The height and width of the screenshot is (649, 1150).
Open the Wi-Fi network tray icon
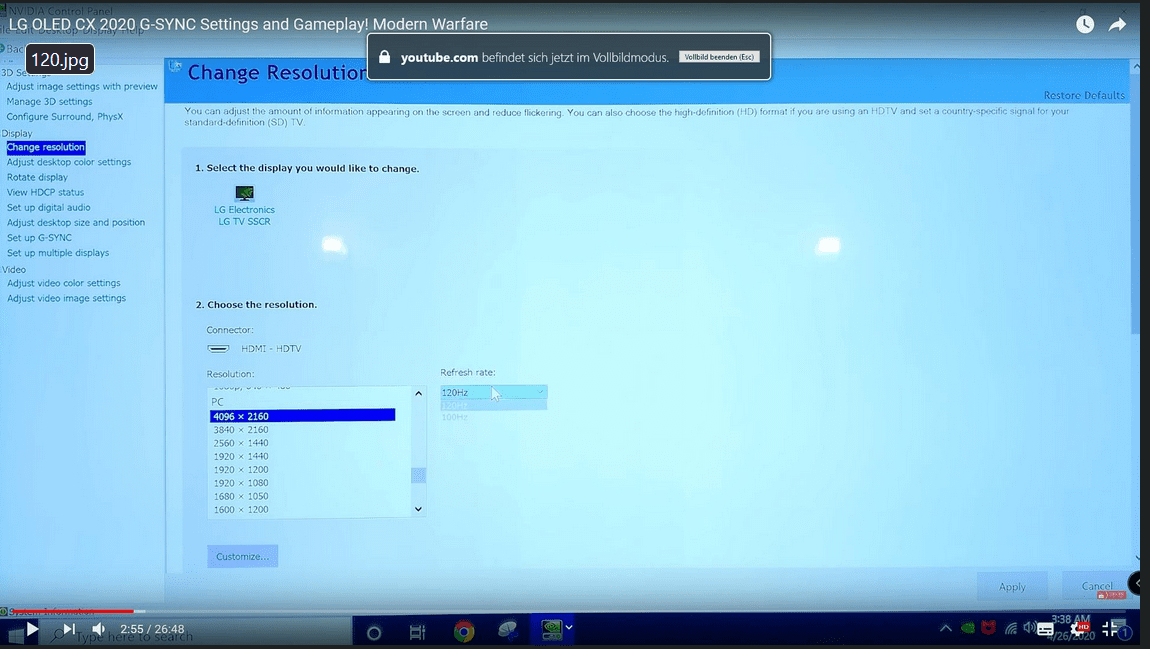[x=1011, y=628]
